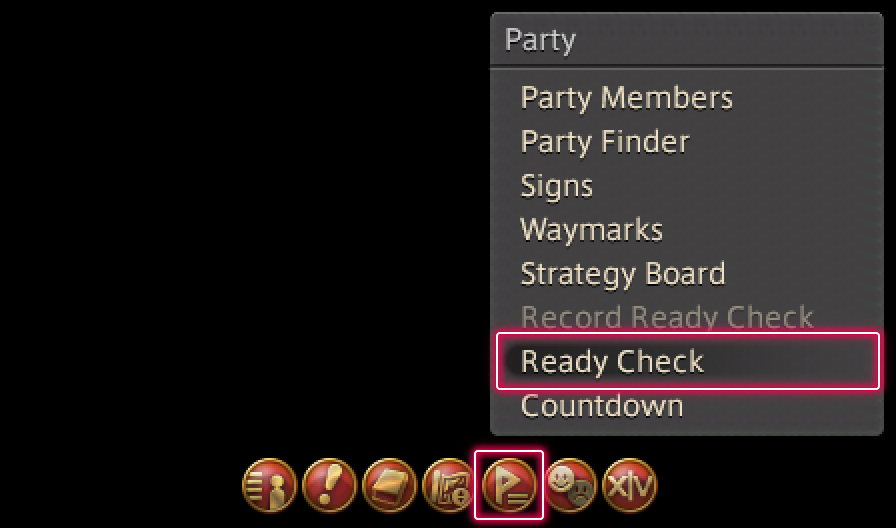896x528 pixels.
Task: Open the Strategy Board
Action: 623,274
